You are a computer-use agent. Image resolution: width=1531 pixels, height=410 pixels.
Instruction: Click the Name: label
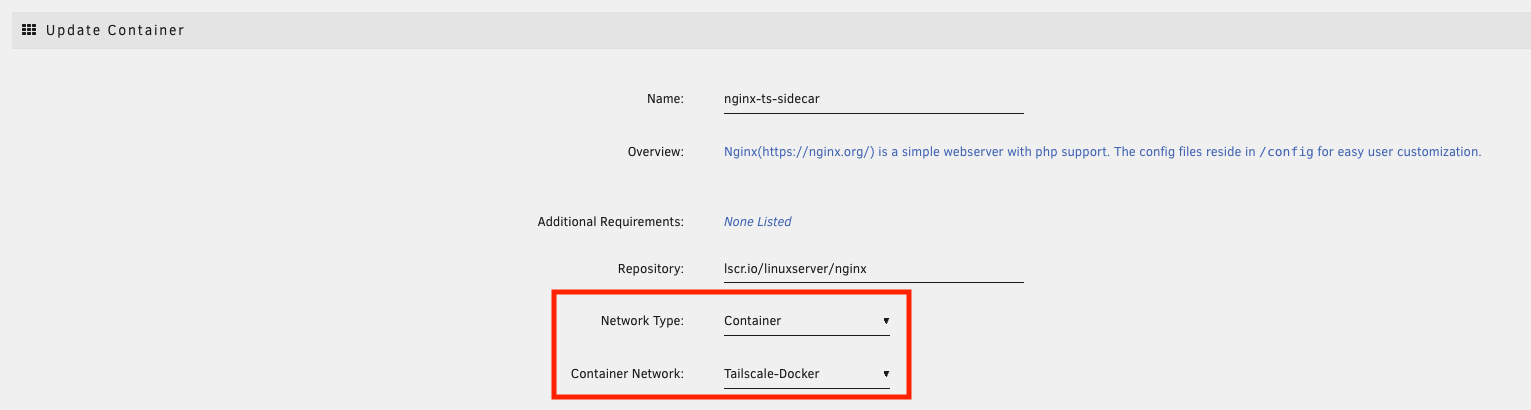point(665,99)
